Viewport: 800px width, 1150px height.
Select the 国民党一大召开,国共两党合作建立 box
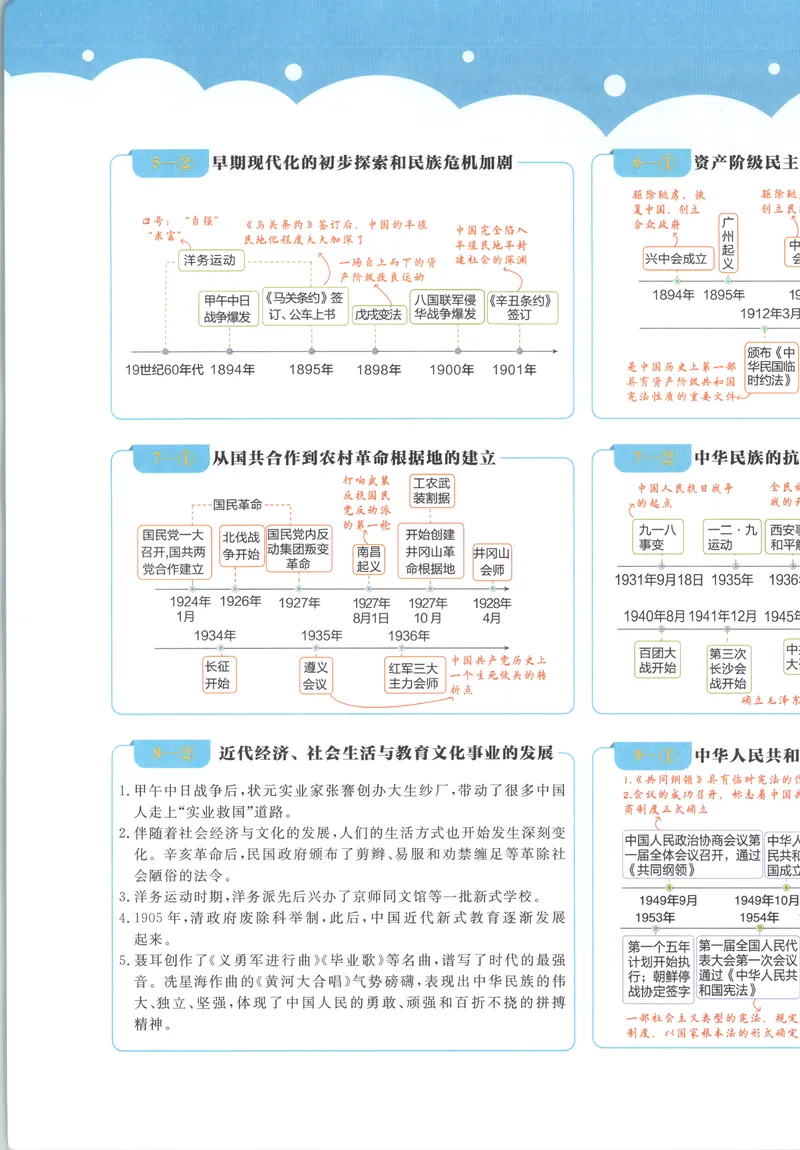[174, 552]
